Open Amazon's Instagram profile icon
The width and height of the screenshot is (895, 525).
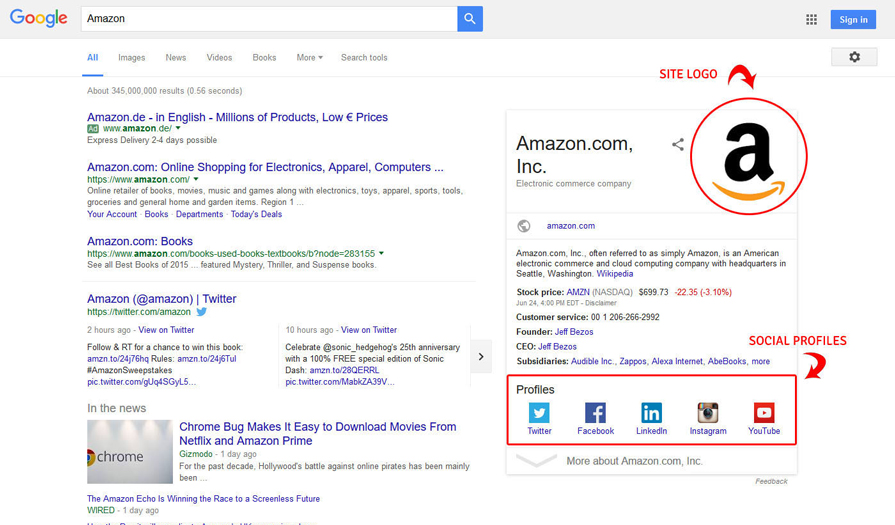(x=708, y=413)
